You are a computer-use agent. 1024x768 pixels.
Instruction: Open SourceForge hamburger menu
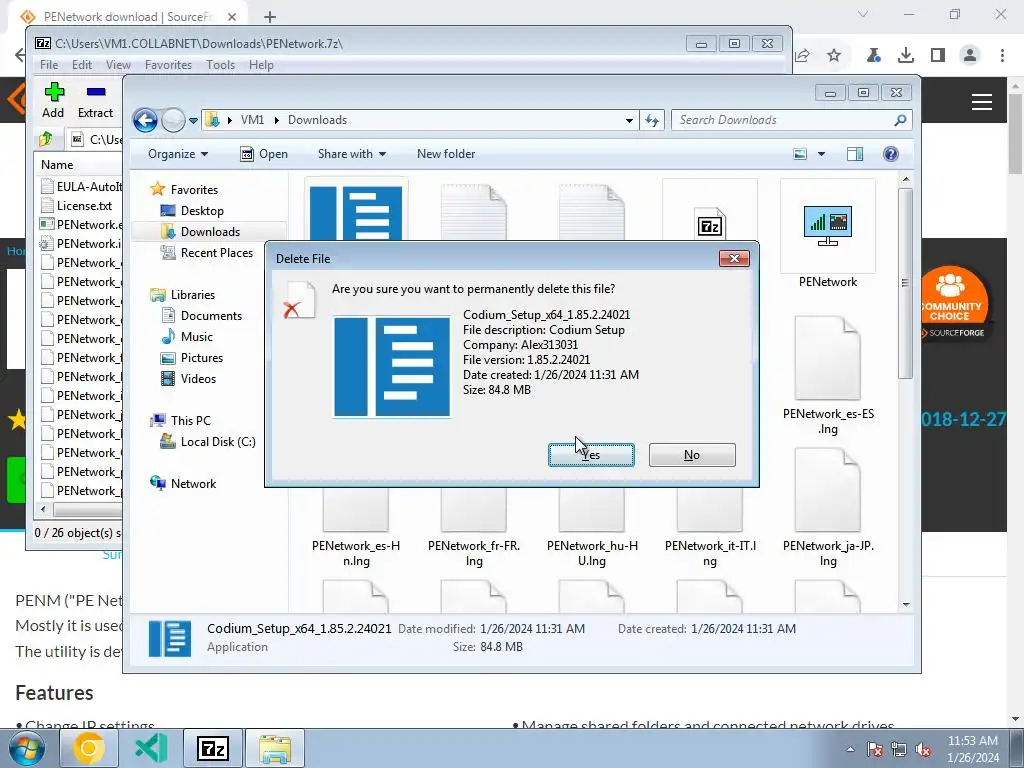click(x=982, y=102)
